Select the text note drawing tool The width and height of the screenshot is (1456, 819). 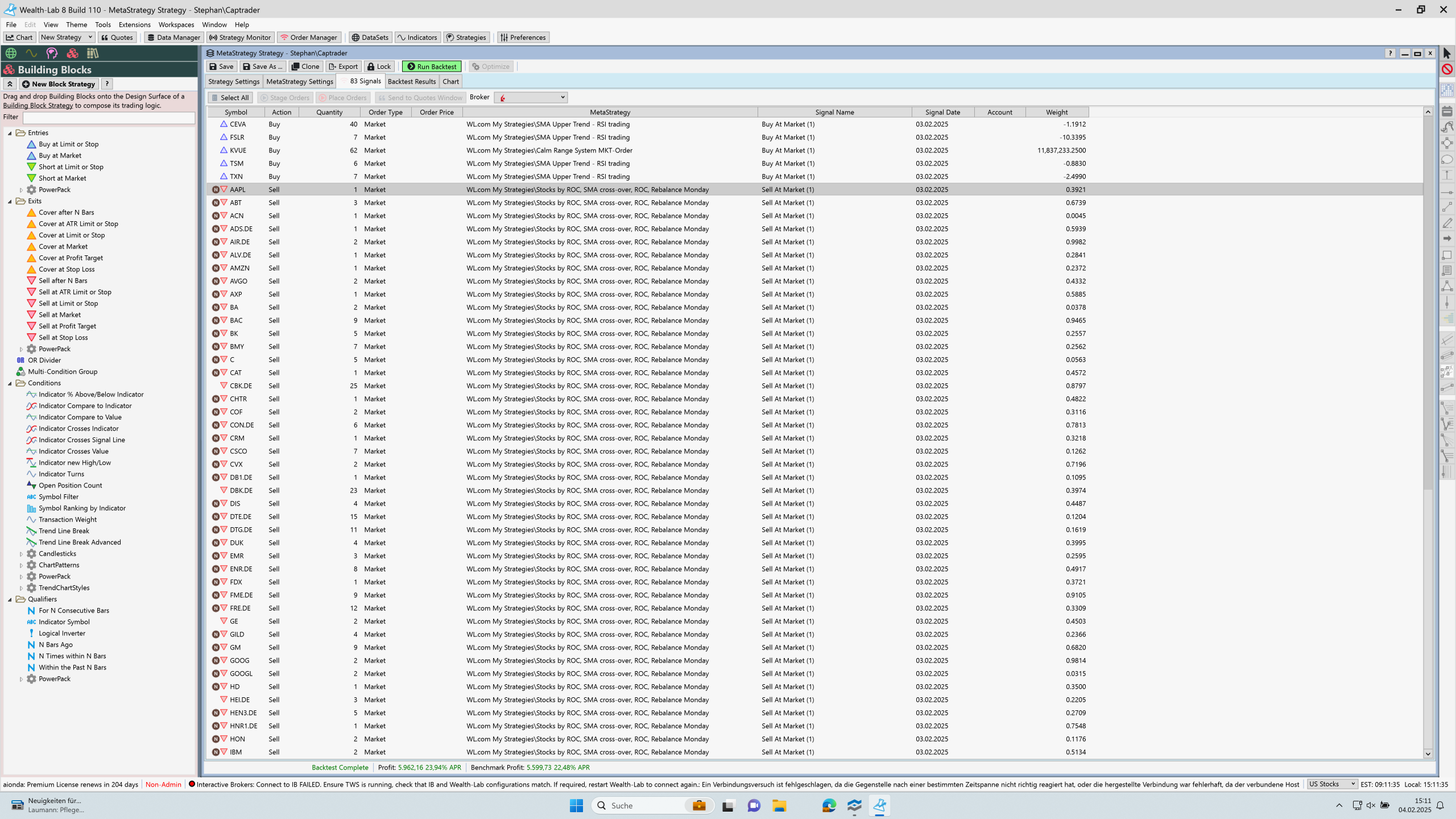pos(1447,271)
